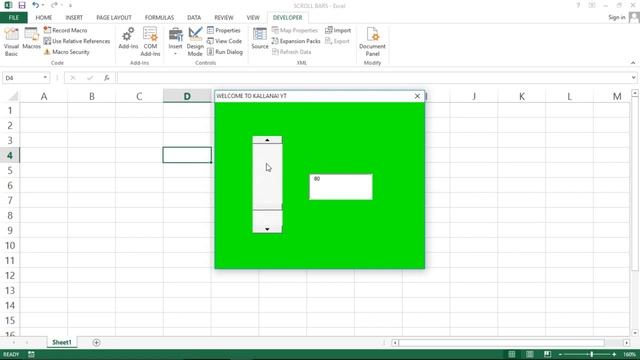Click Run Dialog

point(225,52)
